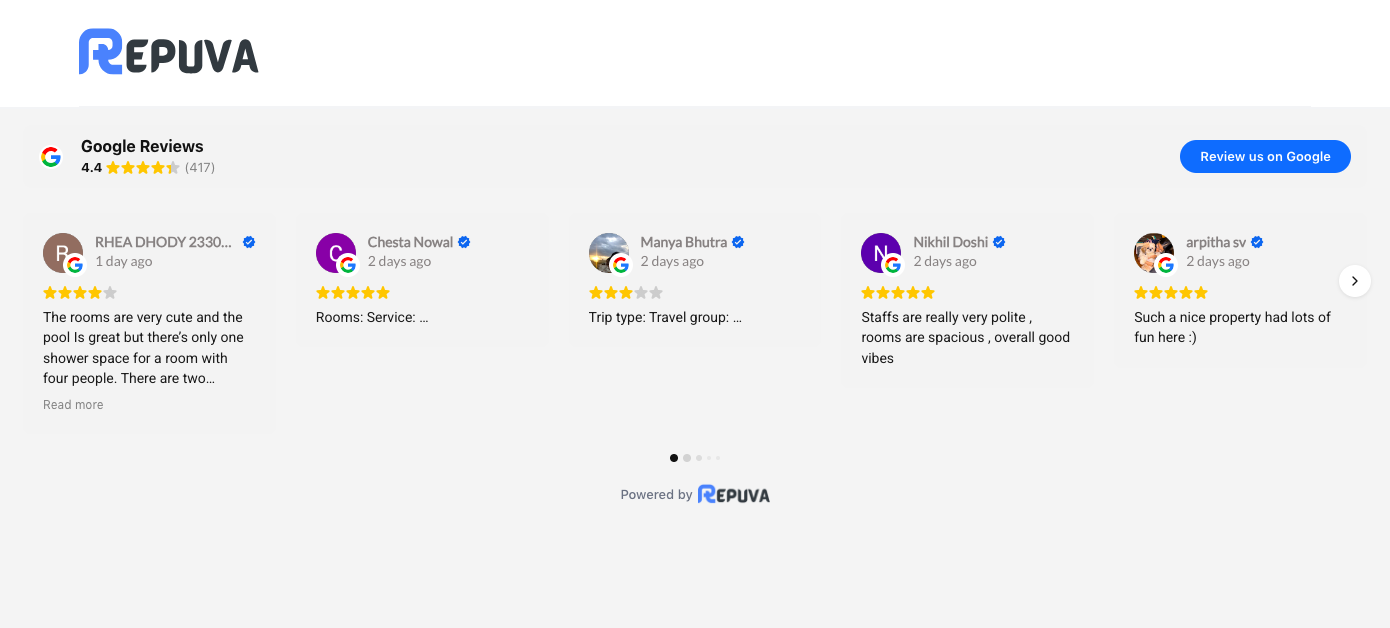The image size is (1390, 628).
Task: Click Chesta Nowal's purple avatar
Action: (x=335, y=253)
